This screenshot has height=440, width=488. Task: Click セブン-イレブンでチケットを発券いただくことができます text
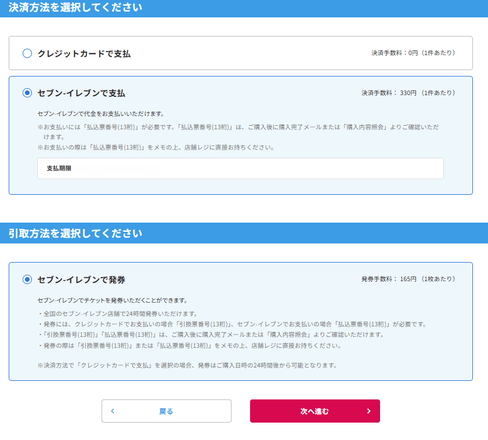pyautogui.click(x=112, y=300)
